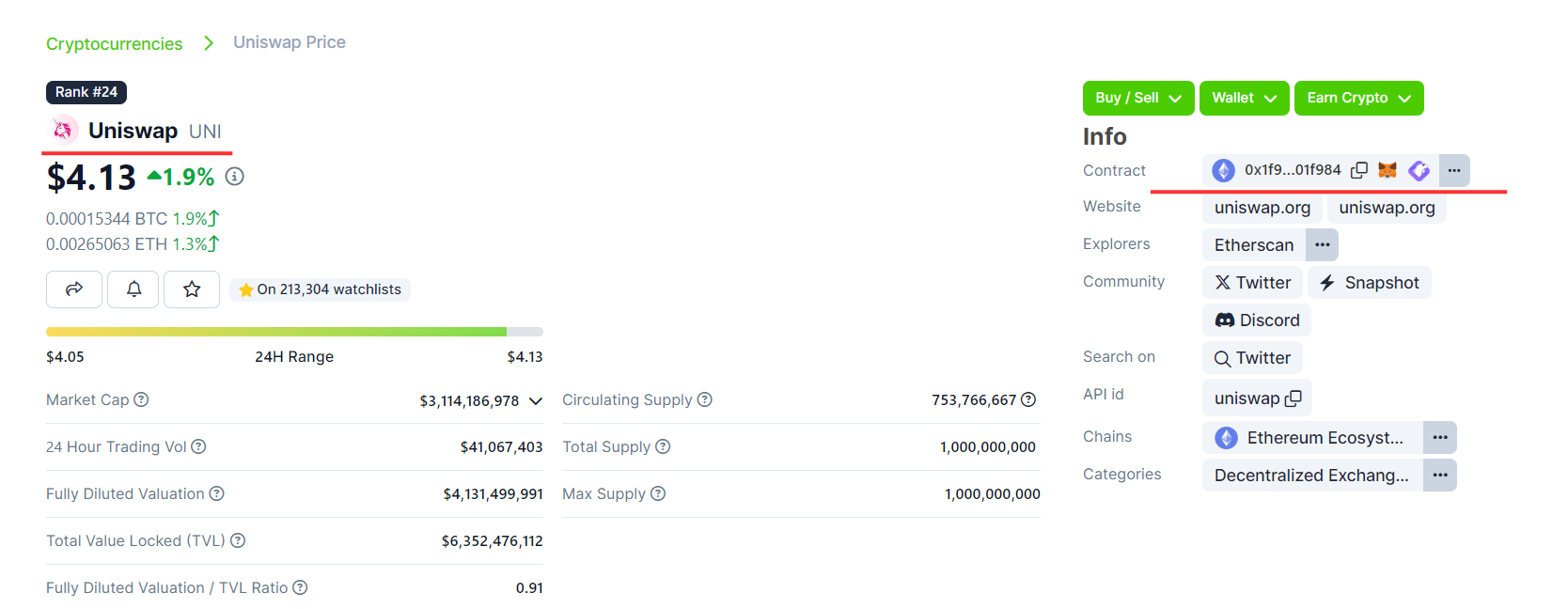Click the share arrow button

[74, 289]
